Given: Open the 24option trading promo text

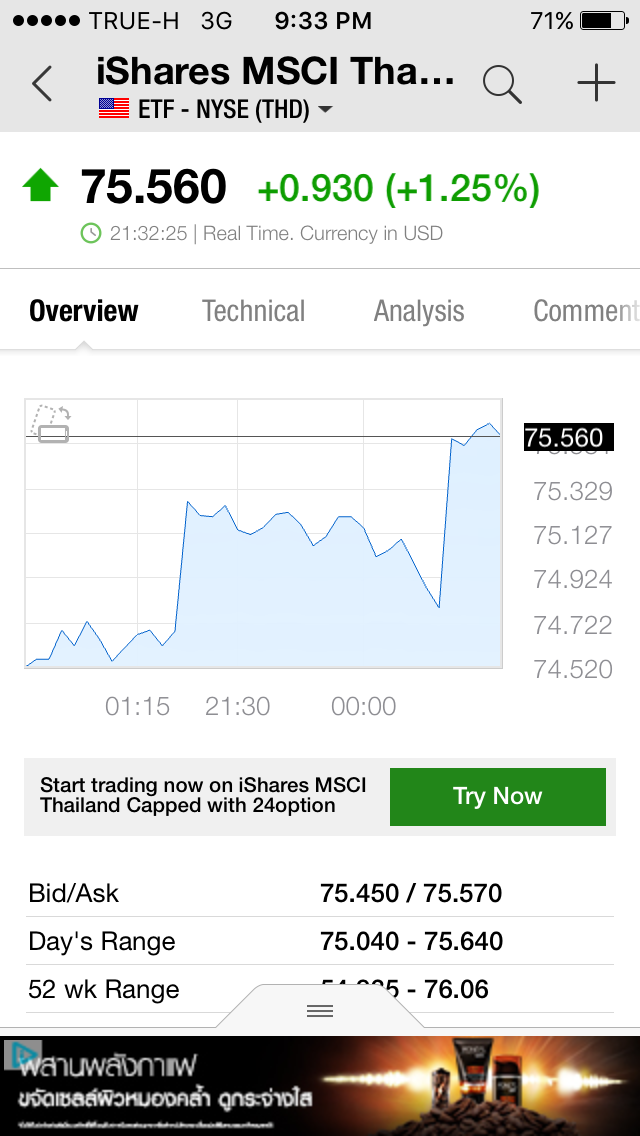Looking at the screenshot, I should tap(203, 795).
